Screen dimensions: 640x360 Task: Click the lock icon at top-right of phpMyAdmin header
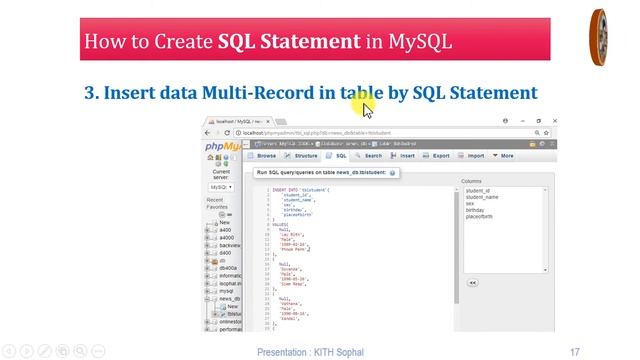click(532, 144)
